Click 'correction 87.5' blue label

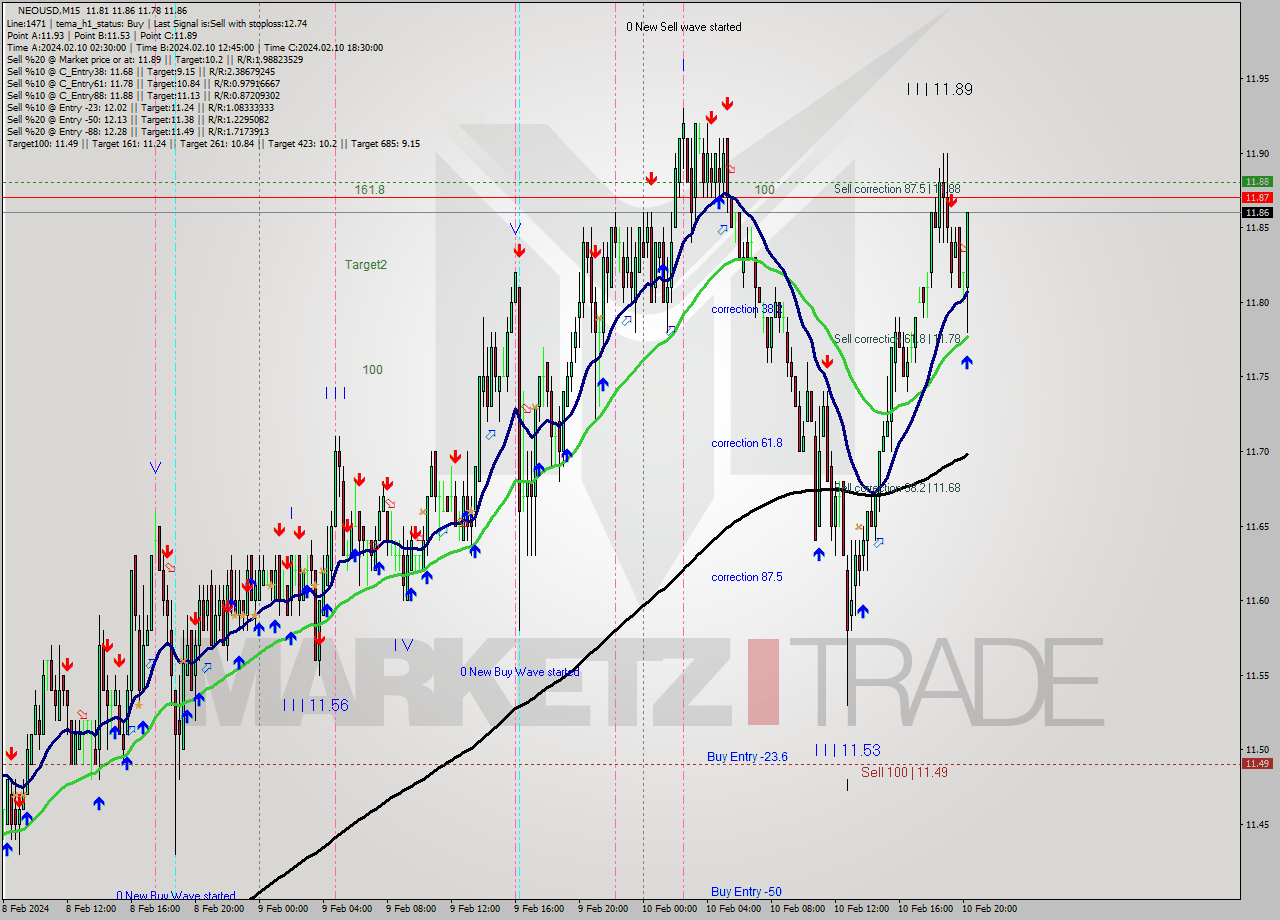[747, 577]
